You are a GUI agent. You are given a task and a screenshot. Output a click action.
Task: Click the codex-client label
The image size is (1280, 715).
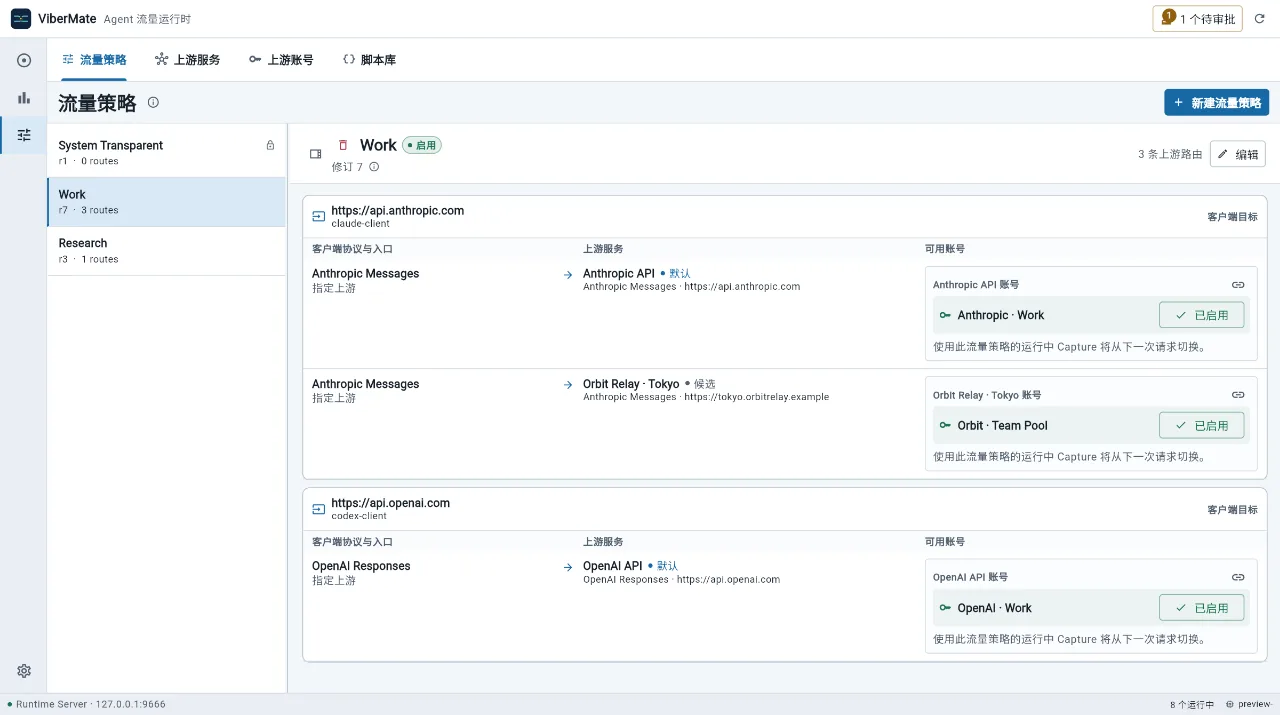tap(359, 516)
